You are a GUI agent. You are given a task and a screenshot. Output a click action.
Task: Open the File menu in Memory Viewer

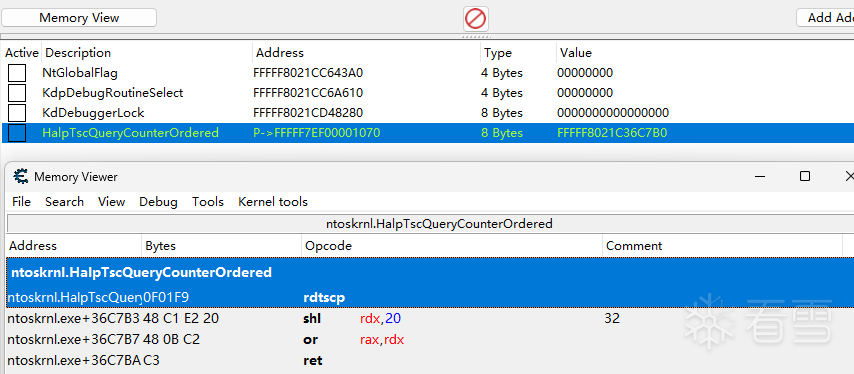(x=21, y=202)
